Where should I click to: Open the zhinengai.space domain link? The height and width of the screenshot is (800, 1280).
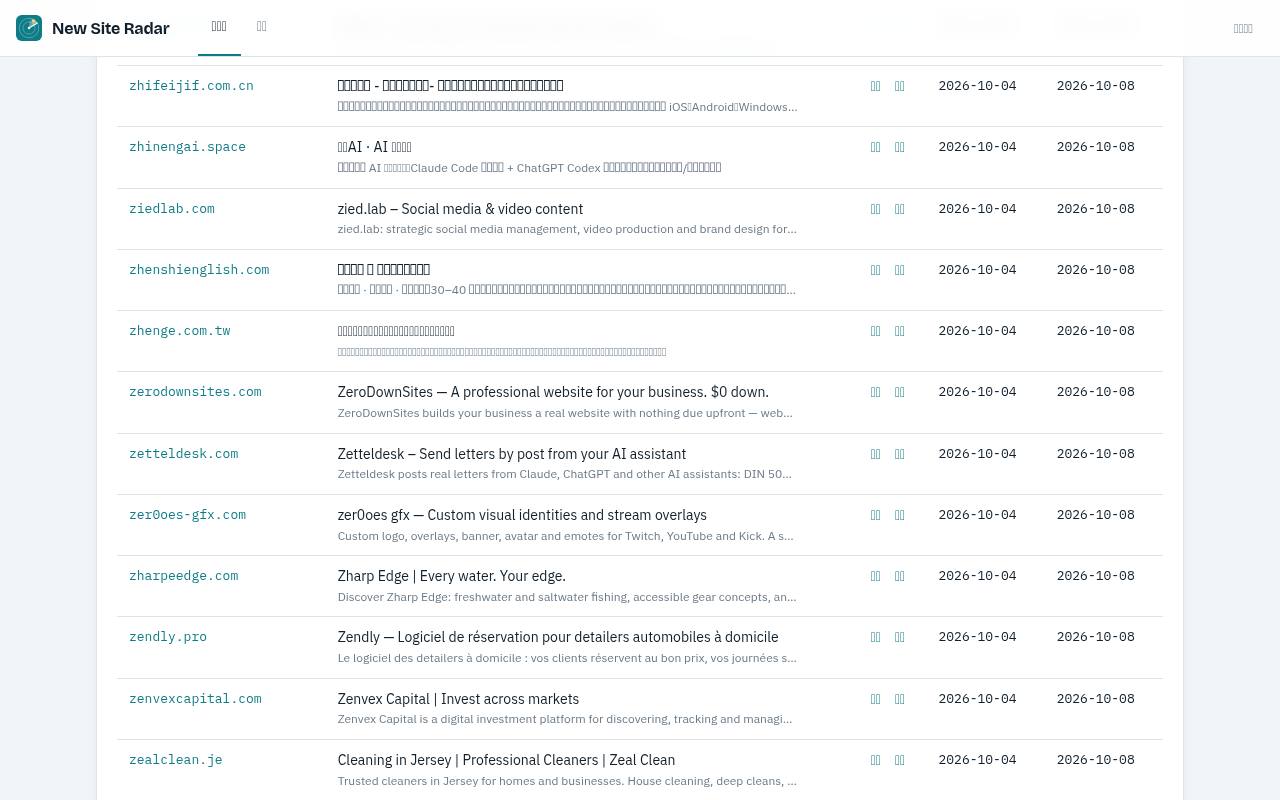point(187,147)
